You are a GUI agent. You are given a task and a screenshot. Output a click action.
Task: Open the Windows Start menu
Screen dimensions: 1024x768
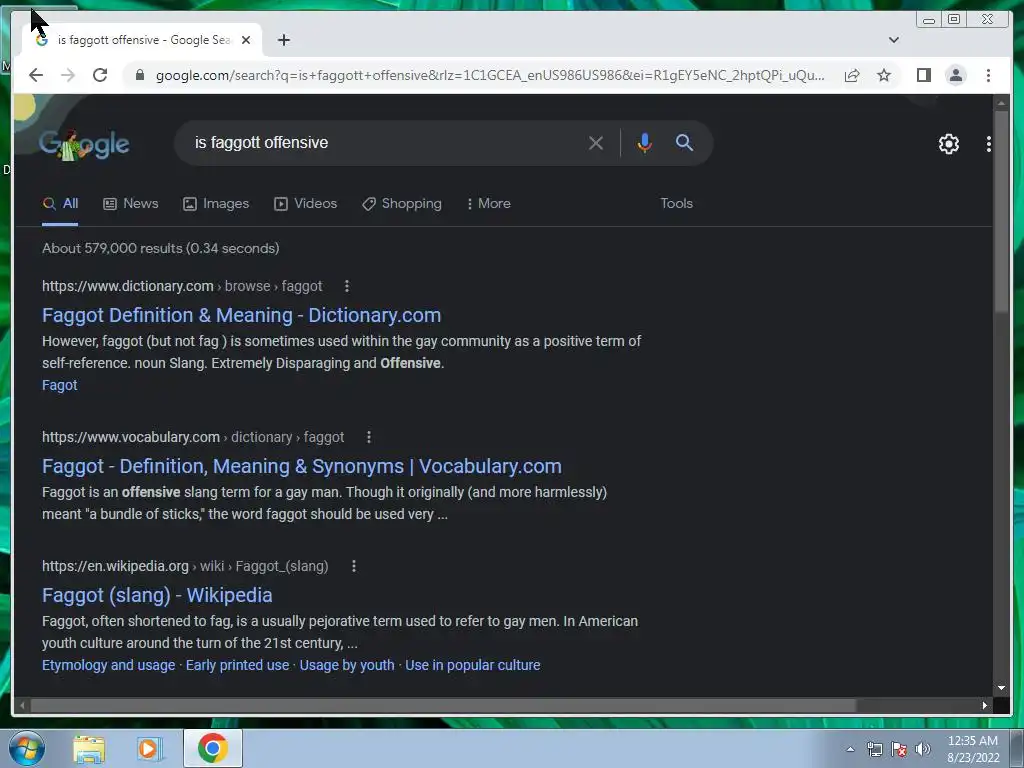point(27,748)
